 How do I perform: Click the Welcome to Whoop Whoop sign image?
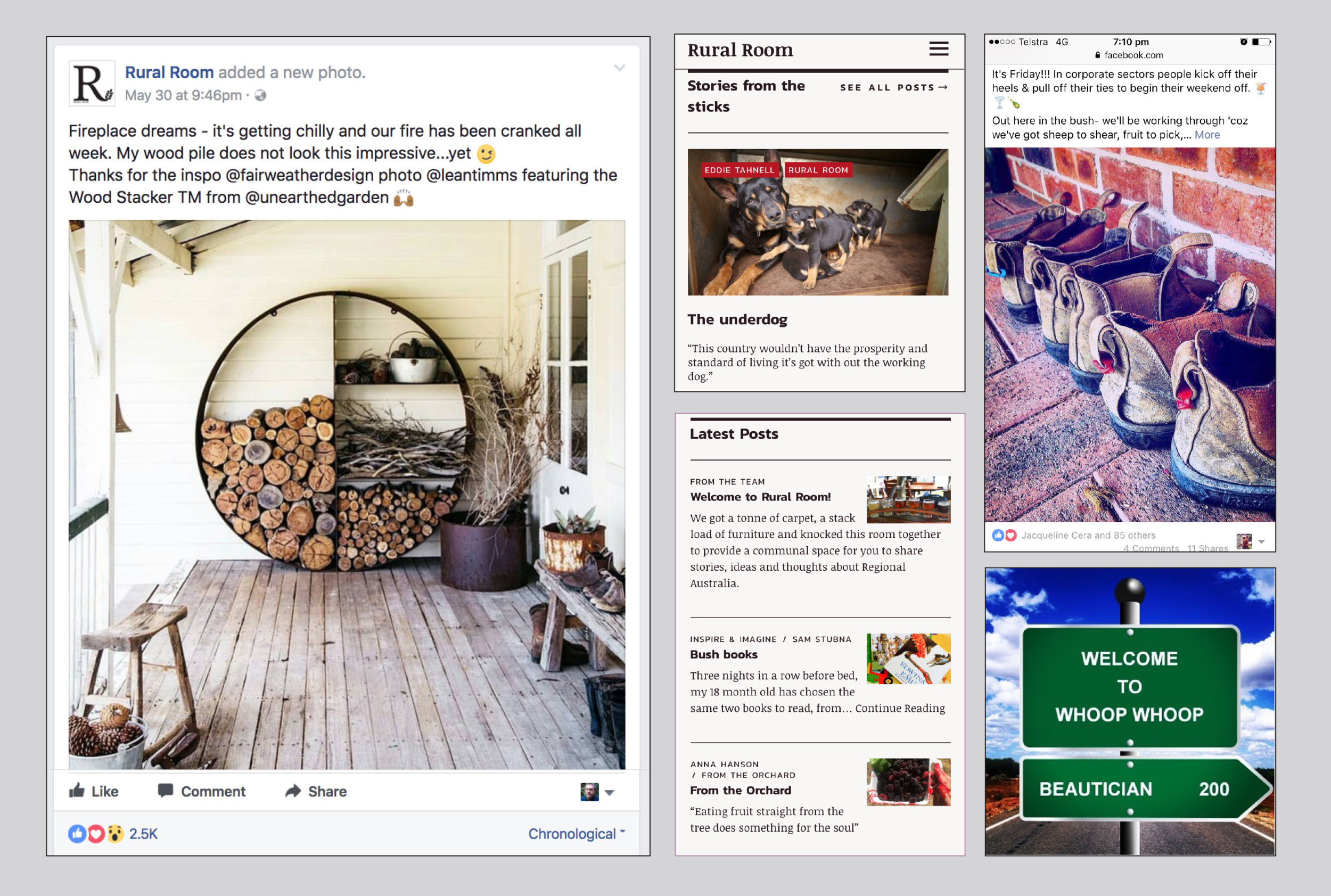click(x=1130, y=711)
